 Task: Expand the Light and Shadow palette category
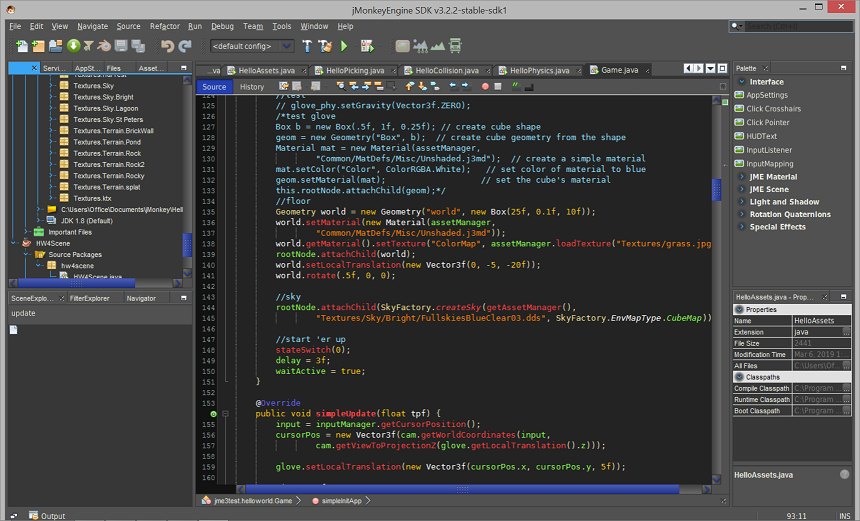tap(742, 202)
